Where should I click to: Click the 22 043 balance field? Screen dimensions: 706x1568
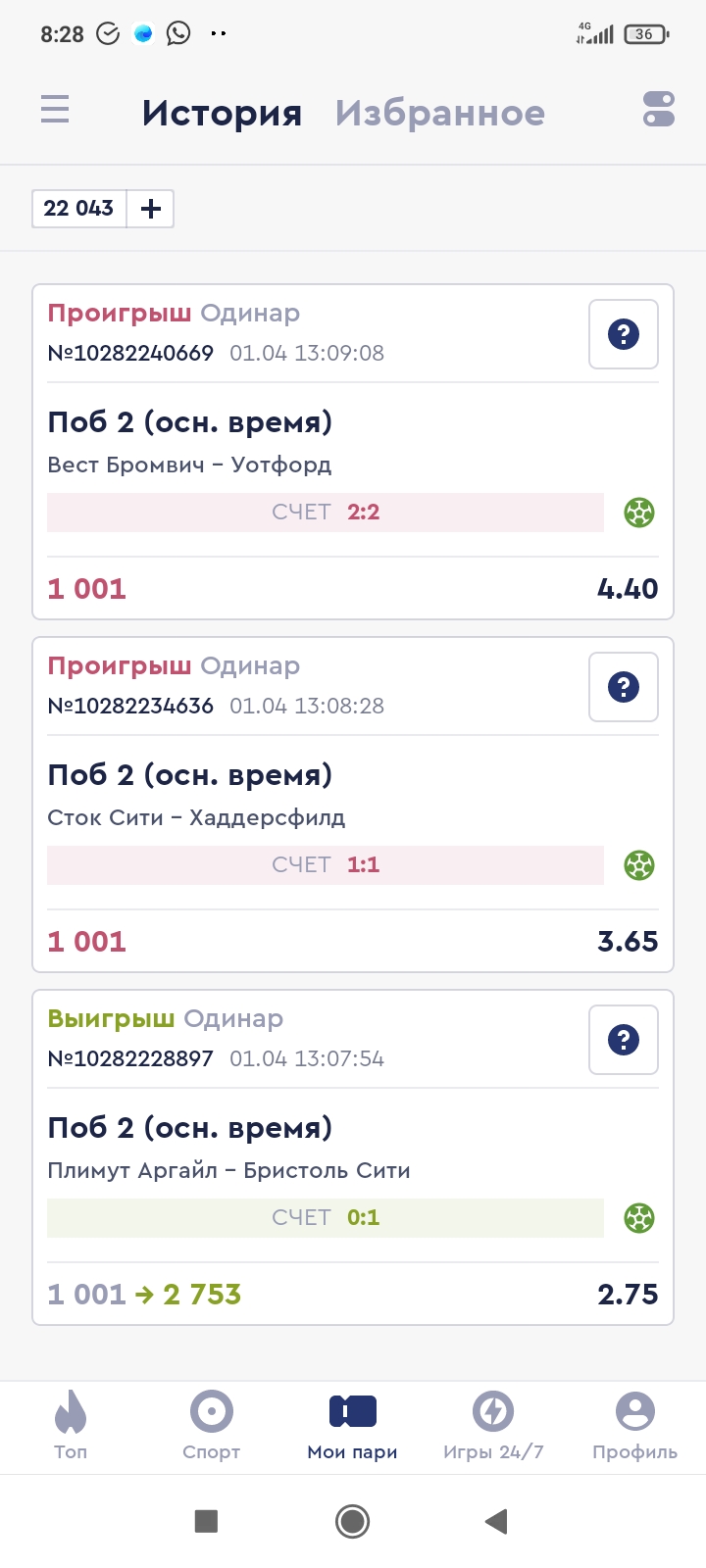[79, 209]
